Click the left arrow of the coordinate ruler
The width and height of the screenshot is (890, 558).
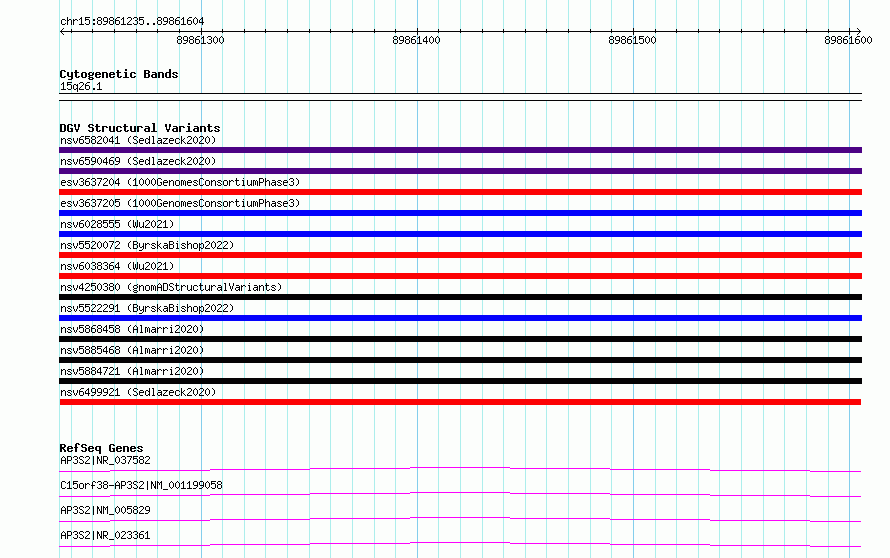tap(63, 31)
